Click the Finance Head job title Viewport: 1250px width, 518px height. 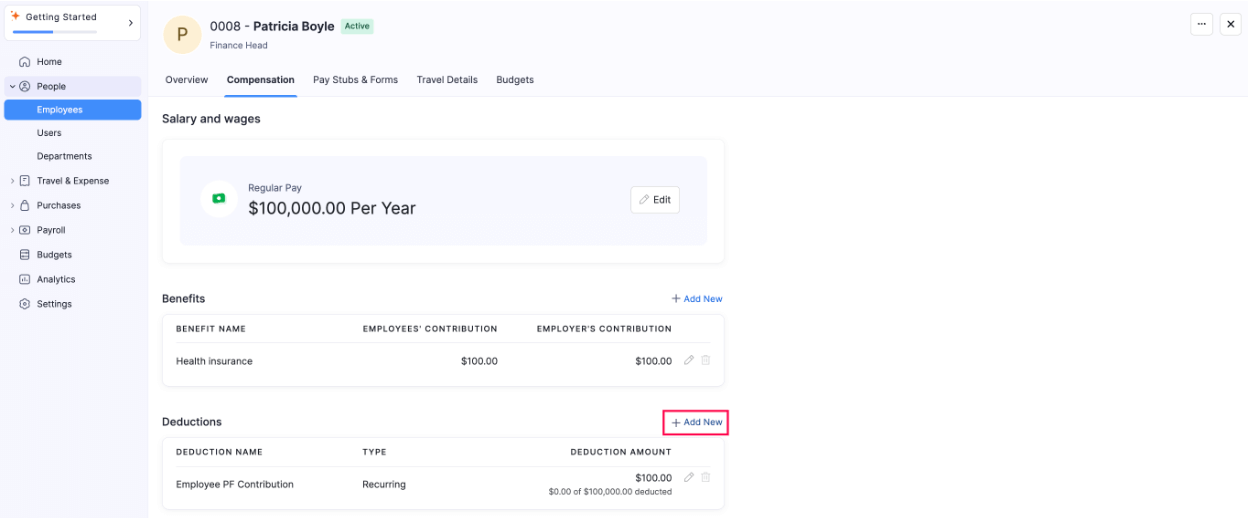pos(239,45)
